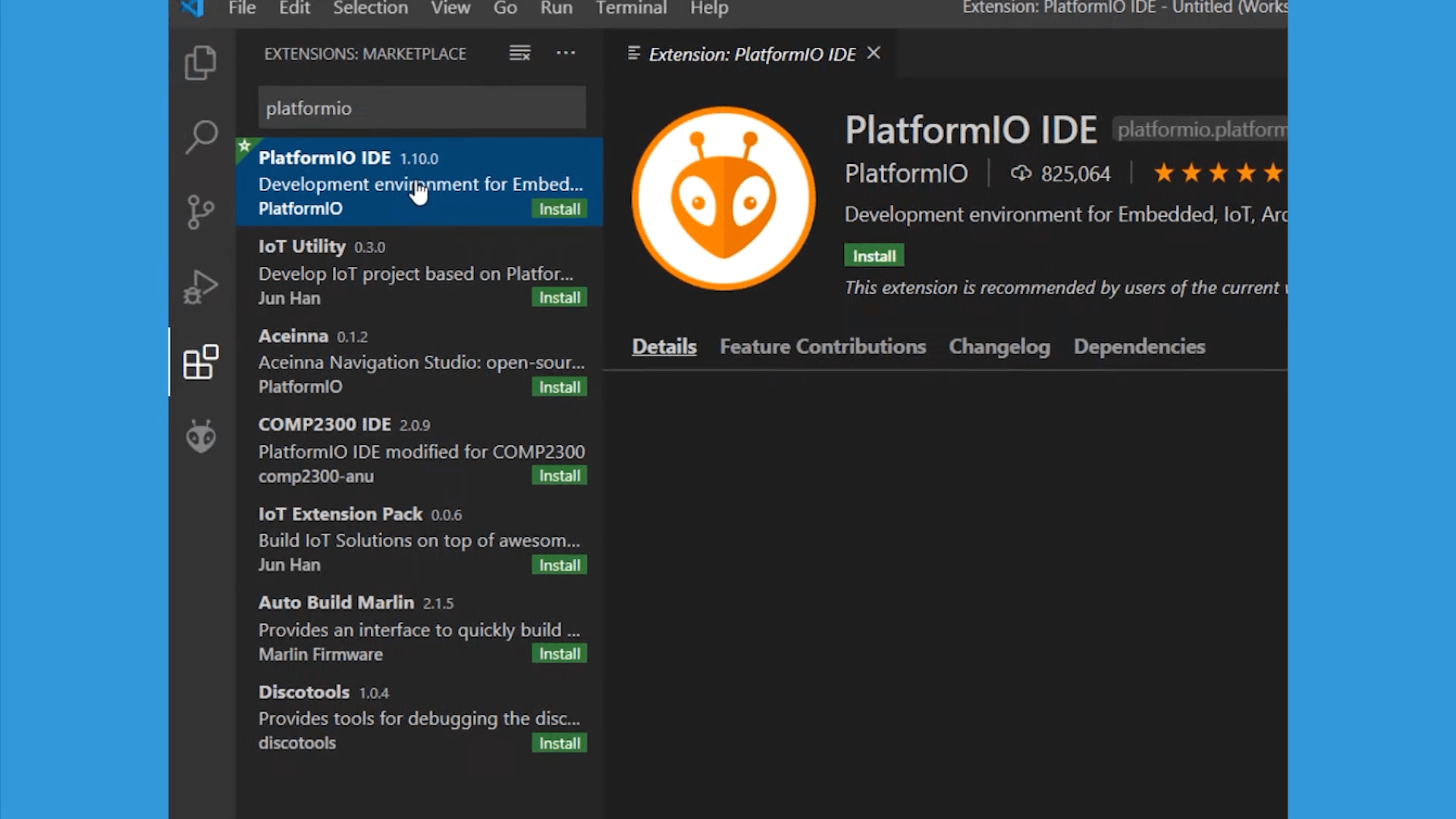Select PlatformIO IDE 1.10.0 in results

pos(419,182)
